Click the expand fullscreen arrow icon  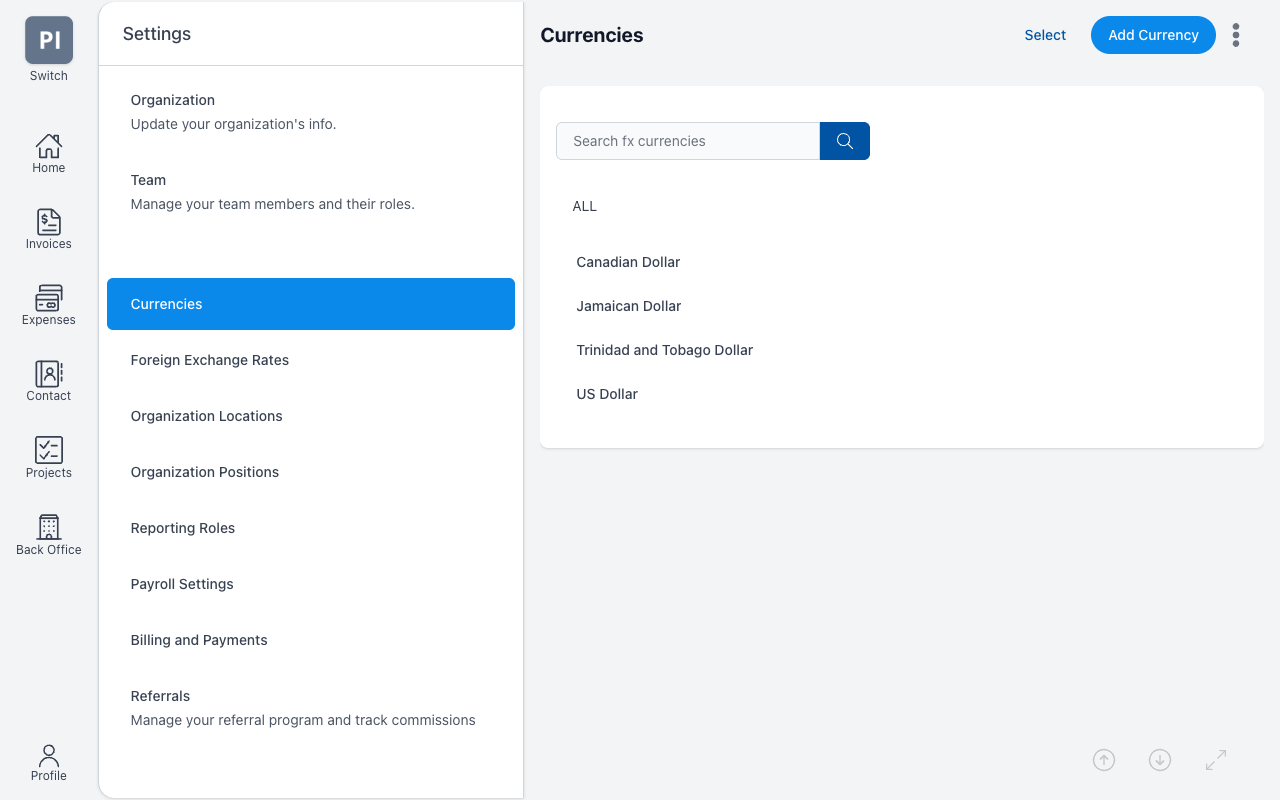[x=1216, y=760]
